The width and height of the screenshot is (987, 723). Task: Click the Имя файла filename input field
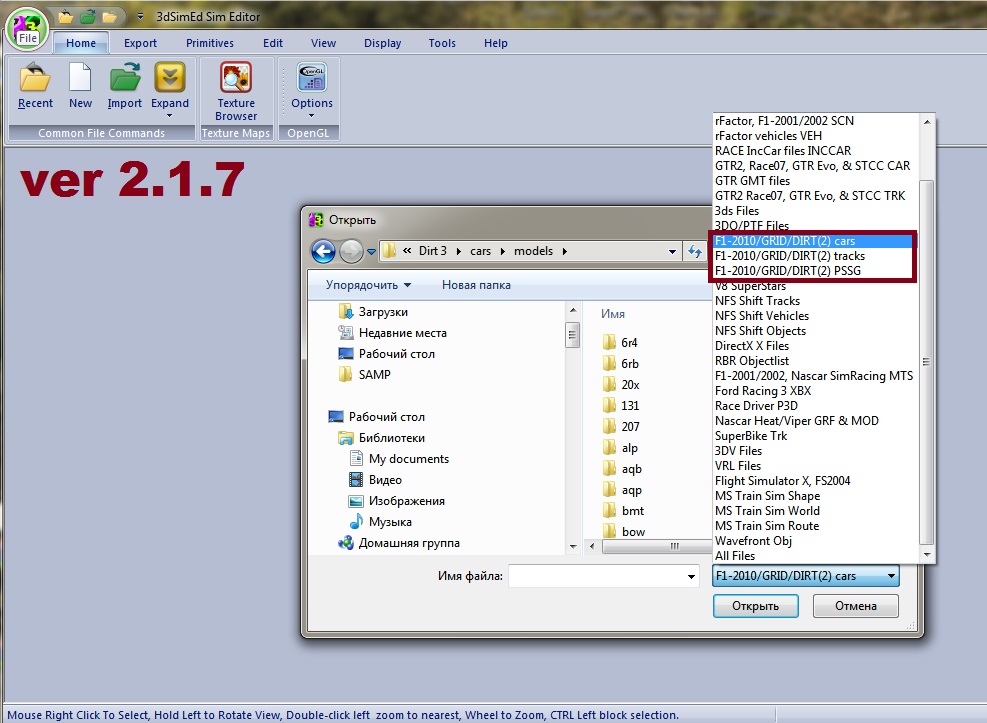click(x=597, y=576)
